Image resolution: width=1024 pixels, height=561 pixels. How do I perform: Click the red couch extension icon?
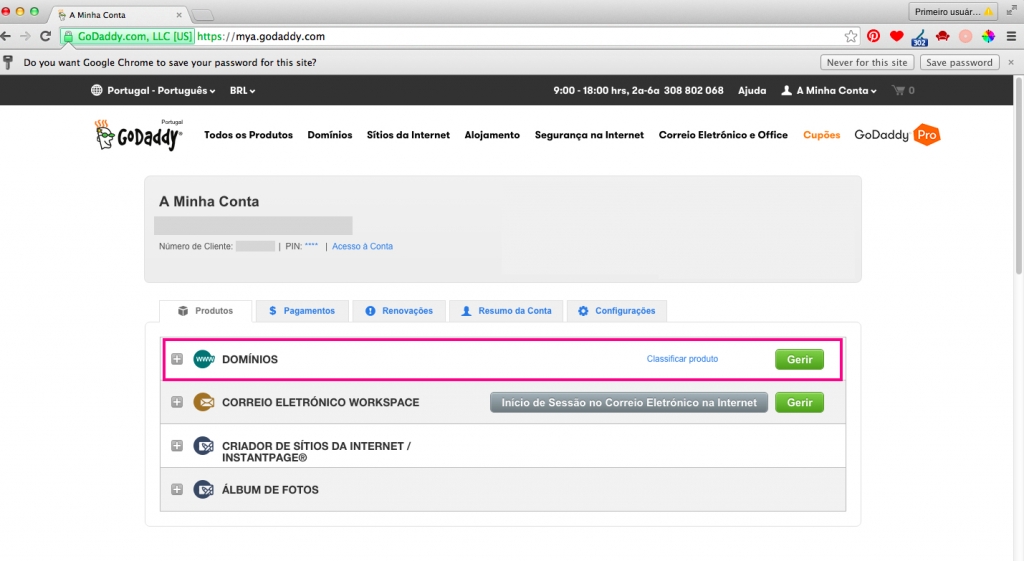pos(942,37)
